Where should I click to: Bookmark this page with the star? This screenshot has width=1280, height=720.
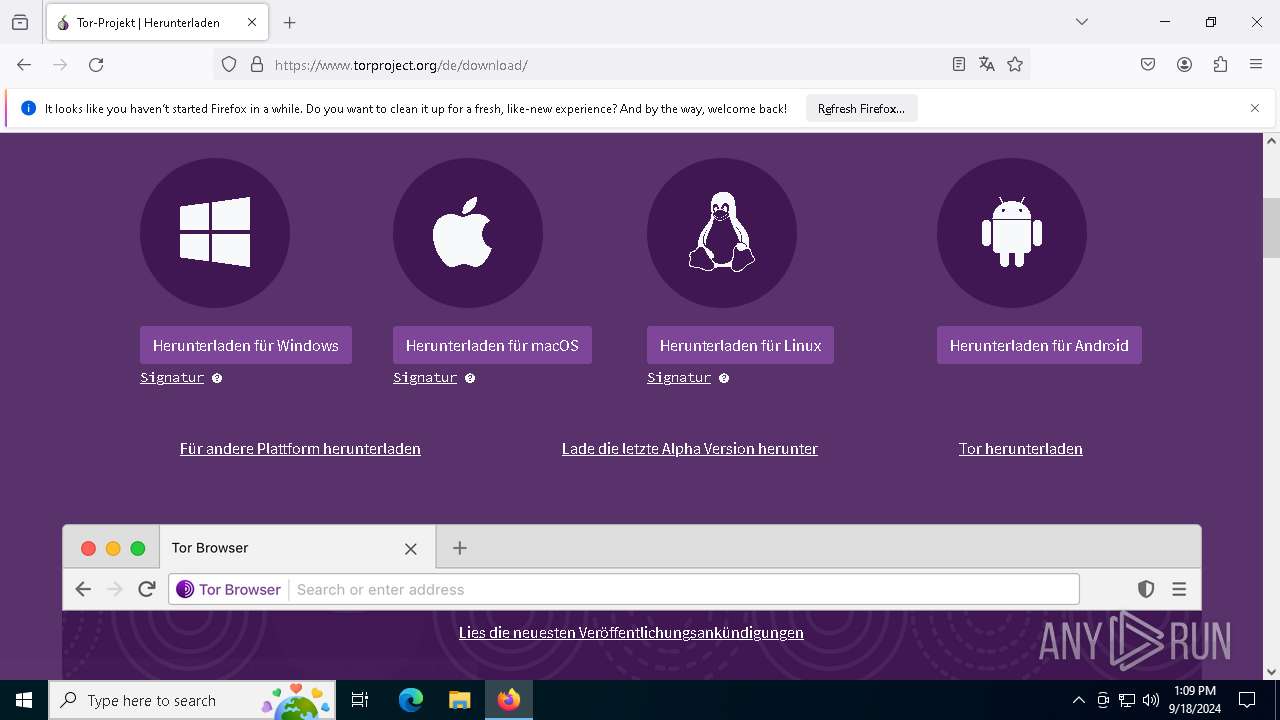point(1015,65)
